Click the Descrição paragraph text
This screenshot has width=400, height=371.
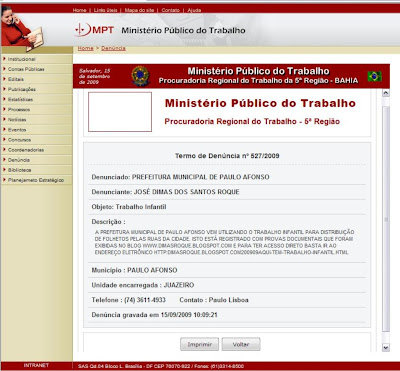224,242
